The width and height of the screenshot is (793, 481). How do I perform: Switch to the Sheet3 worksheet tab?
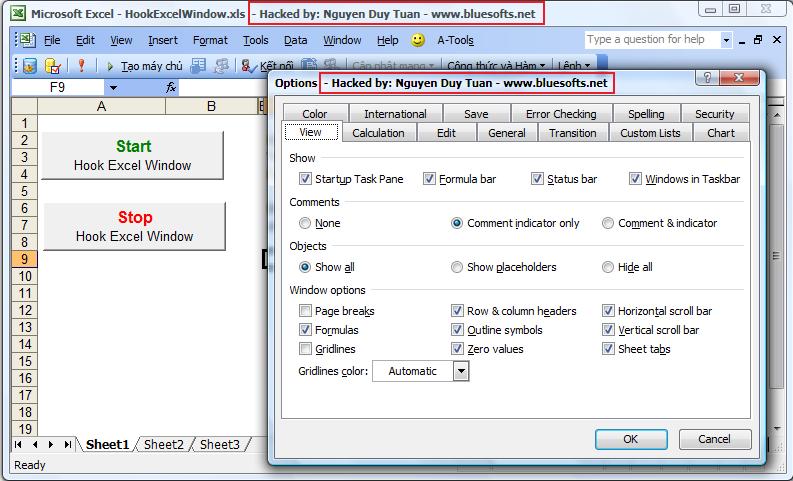(x=219, y=445)
